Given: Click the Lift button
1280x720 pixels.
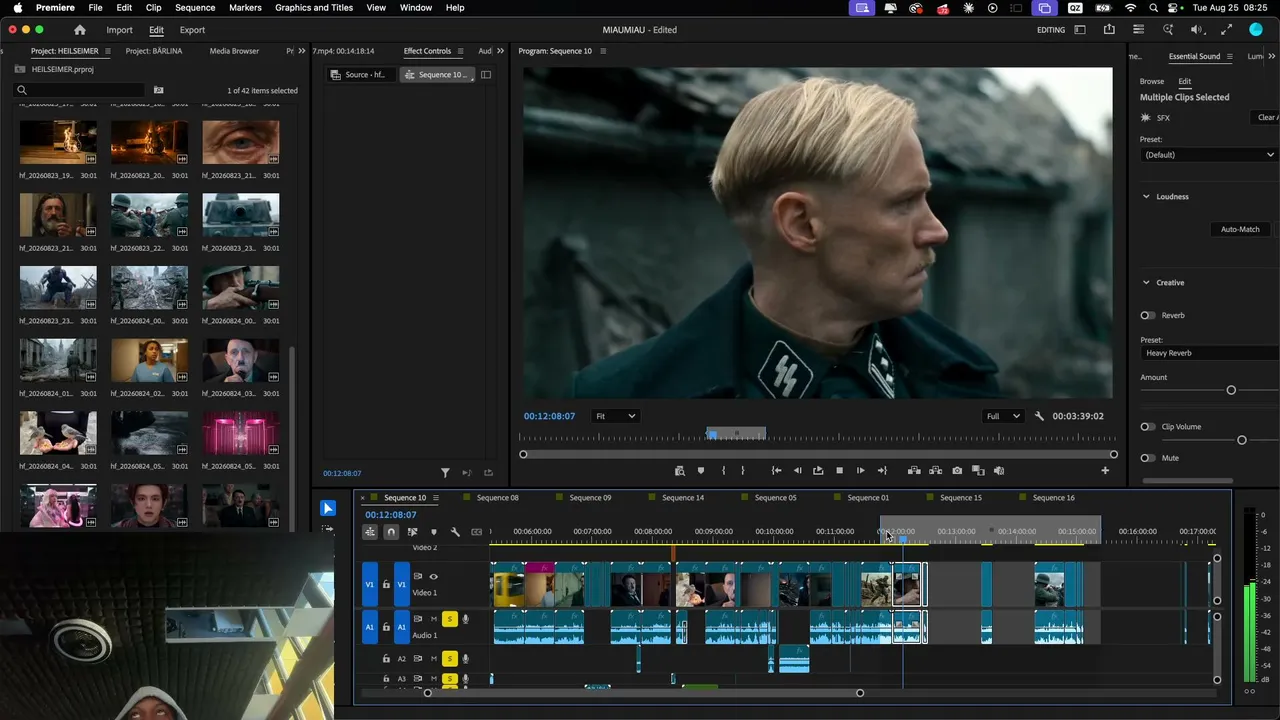Looking at the screenshot, I should tap(914, 470).
